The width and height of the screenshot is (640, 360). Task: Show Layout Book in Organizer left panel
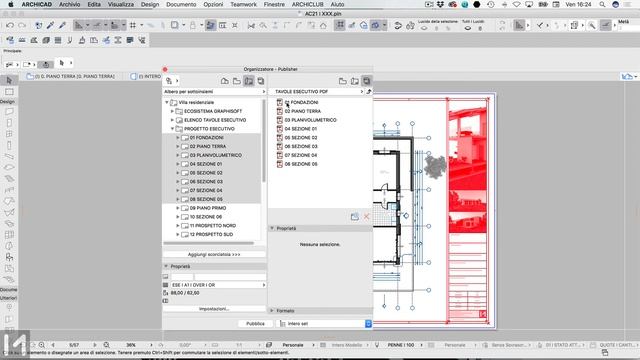(x=249, y=81)
